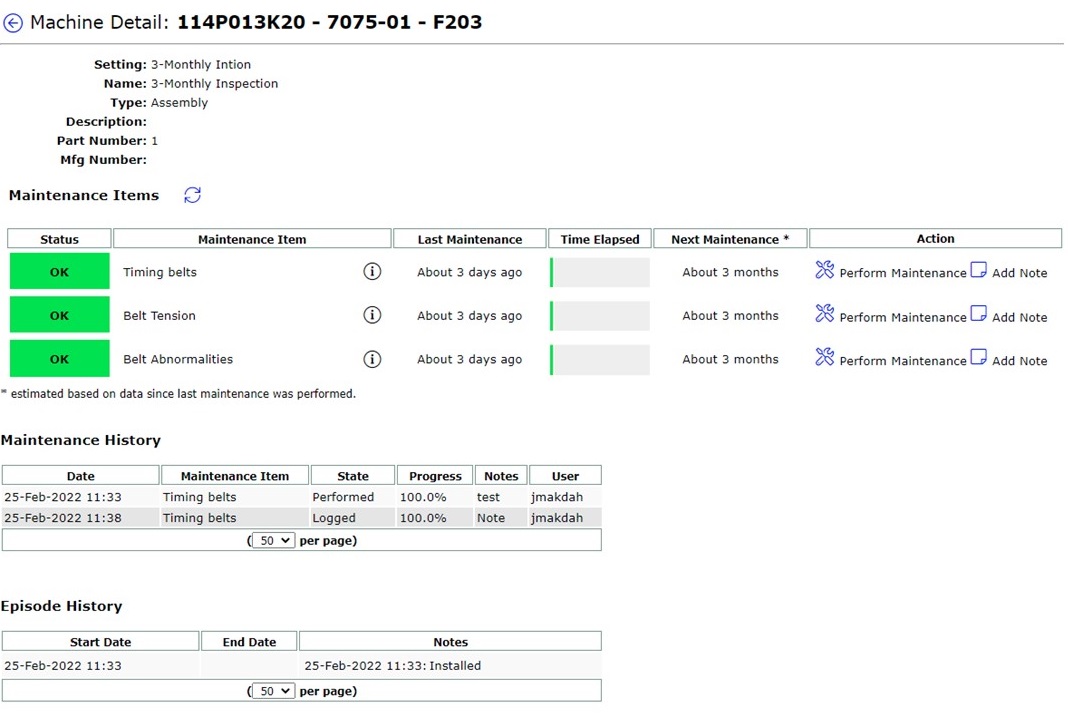Image resolution: width=1068 pixels, height=713 pixels.
Task: Click the back arrow beside Machine Detail
Action: [x=13, y=23]
